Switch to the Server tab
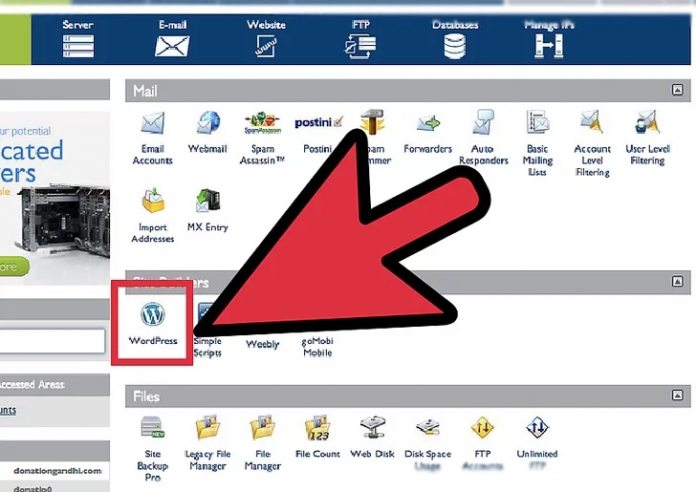Viewport: 696px width, 492px height. (77, 38)
